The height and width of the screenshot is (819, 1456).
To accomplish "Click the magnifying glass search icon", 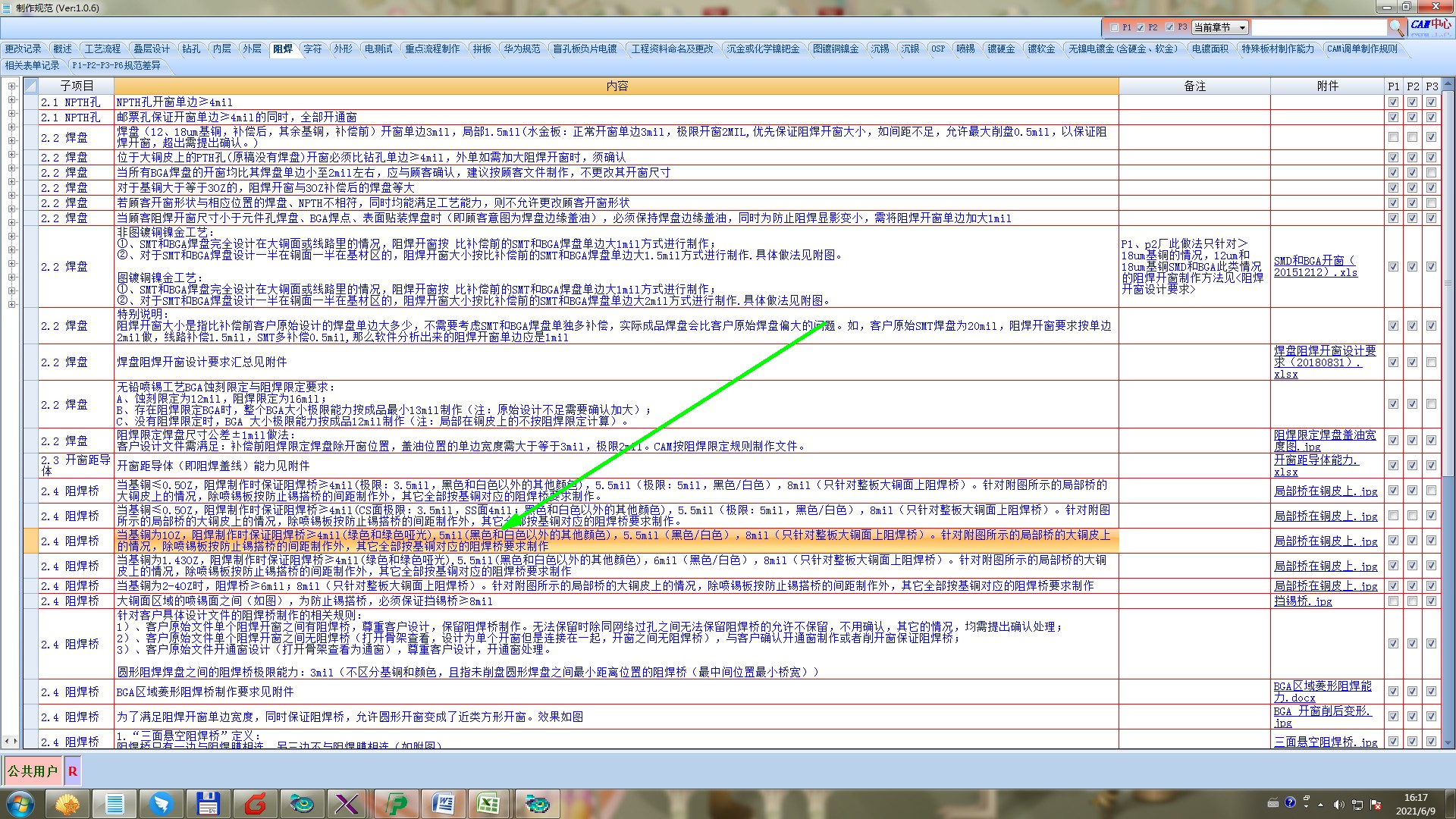I will (x=1396, y=27).
